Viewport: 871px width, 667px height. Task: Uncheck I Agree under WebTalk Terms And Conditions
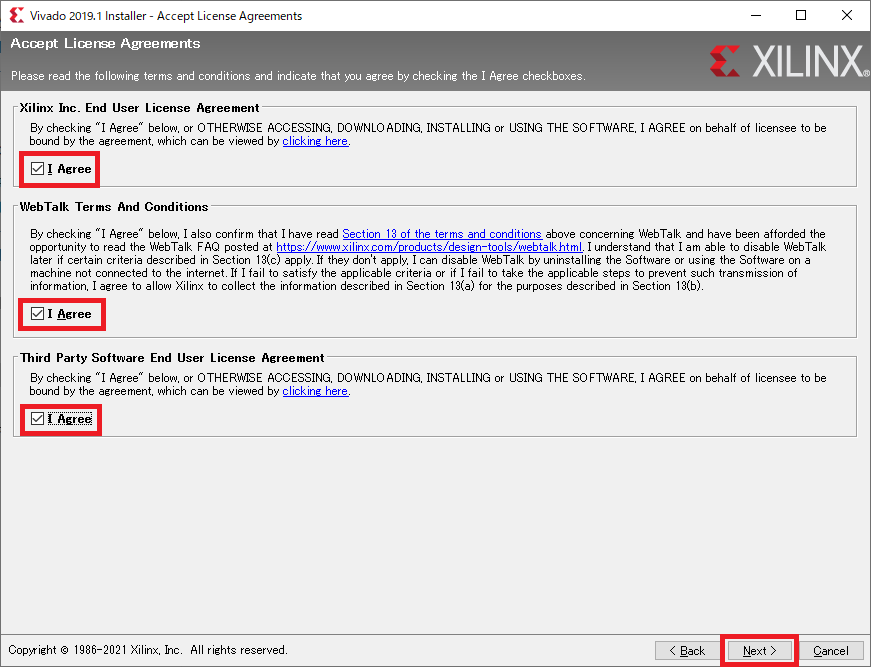38,314
